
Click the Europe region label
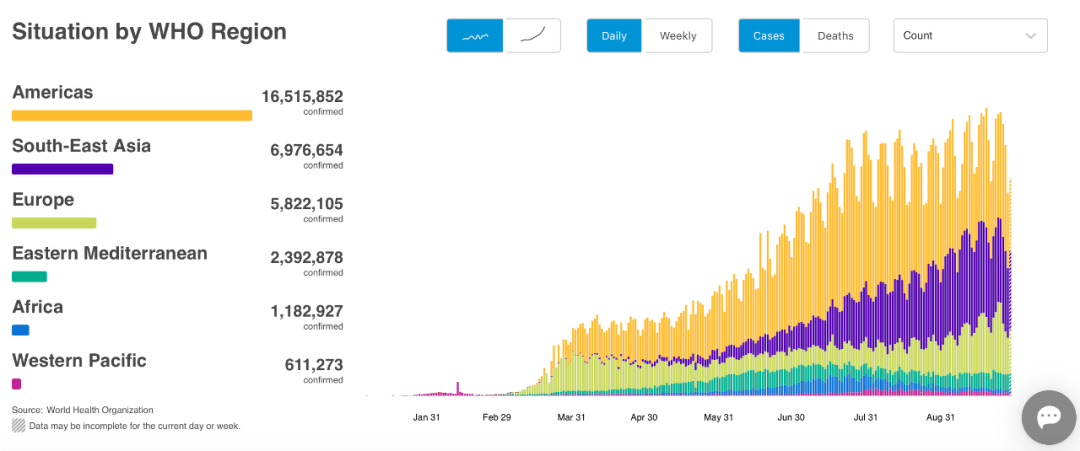click(x=43, y=200)
